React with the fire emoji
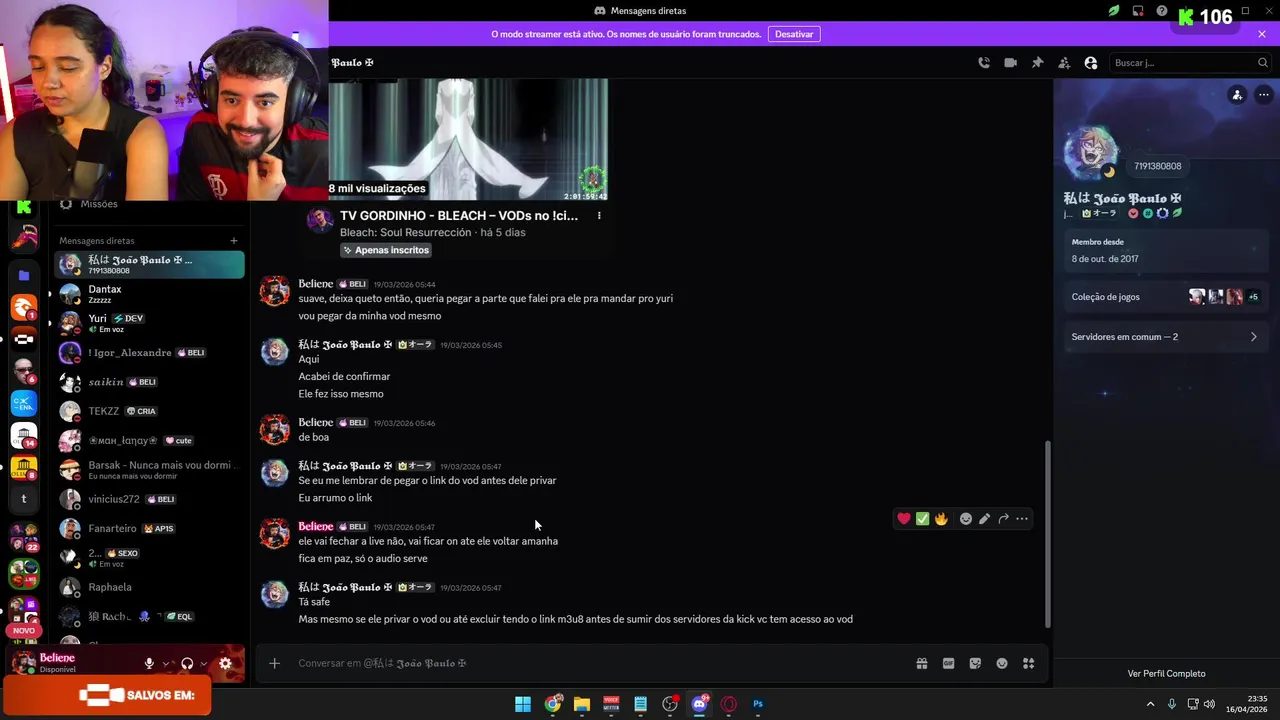The image size is (1280, 720). click(x=941, y=519)
